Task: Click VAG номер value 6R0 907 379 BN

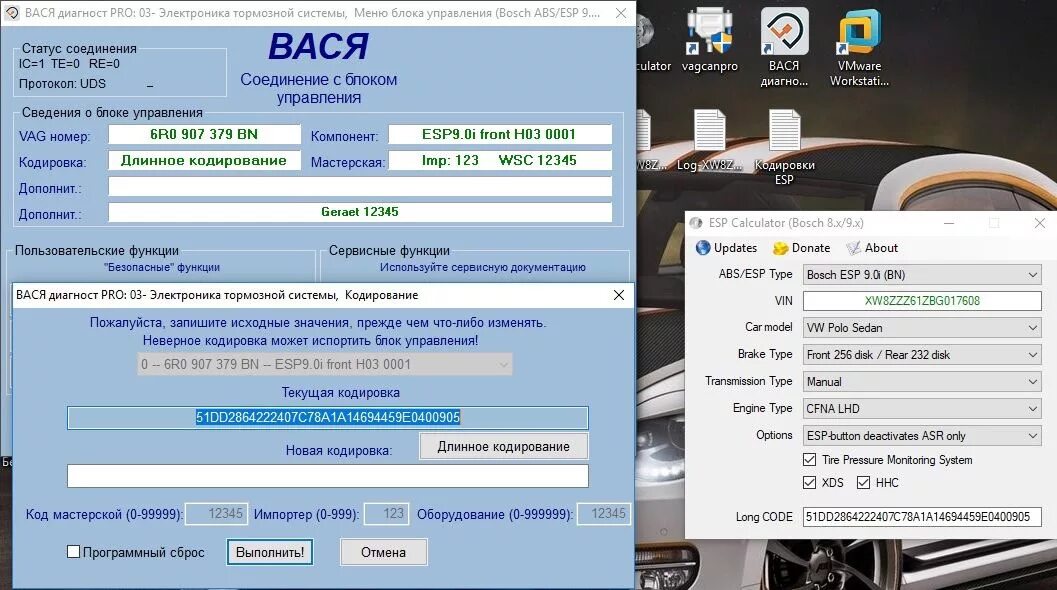Action: click(x=204, y=134)
